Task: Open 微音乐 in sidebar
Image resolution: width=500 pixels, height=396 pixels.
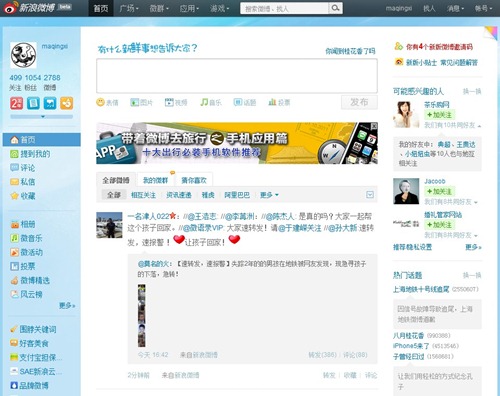Action: pyautogui.click(x=26, y=238)
